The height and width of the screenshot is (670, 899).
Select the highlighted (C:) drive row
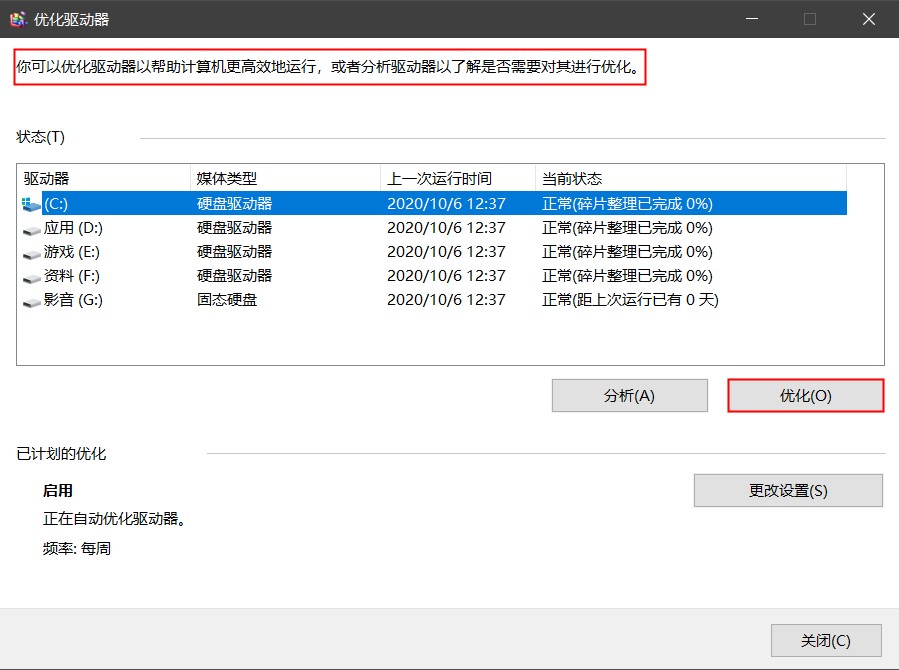tap(300, 203)
